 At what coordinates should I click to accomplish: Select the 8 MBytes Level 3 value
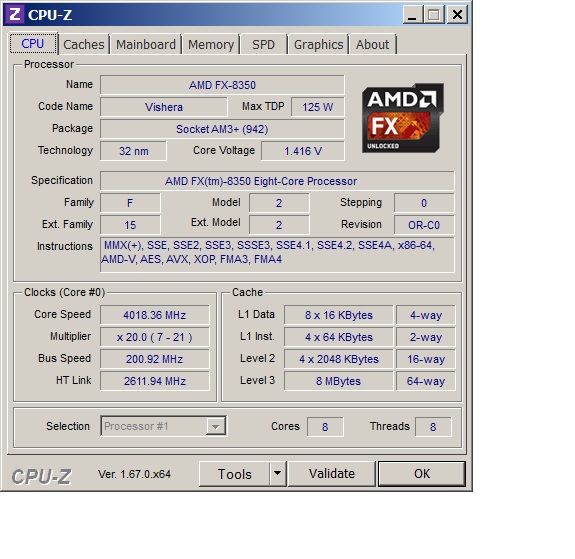coord(338,381)
